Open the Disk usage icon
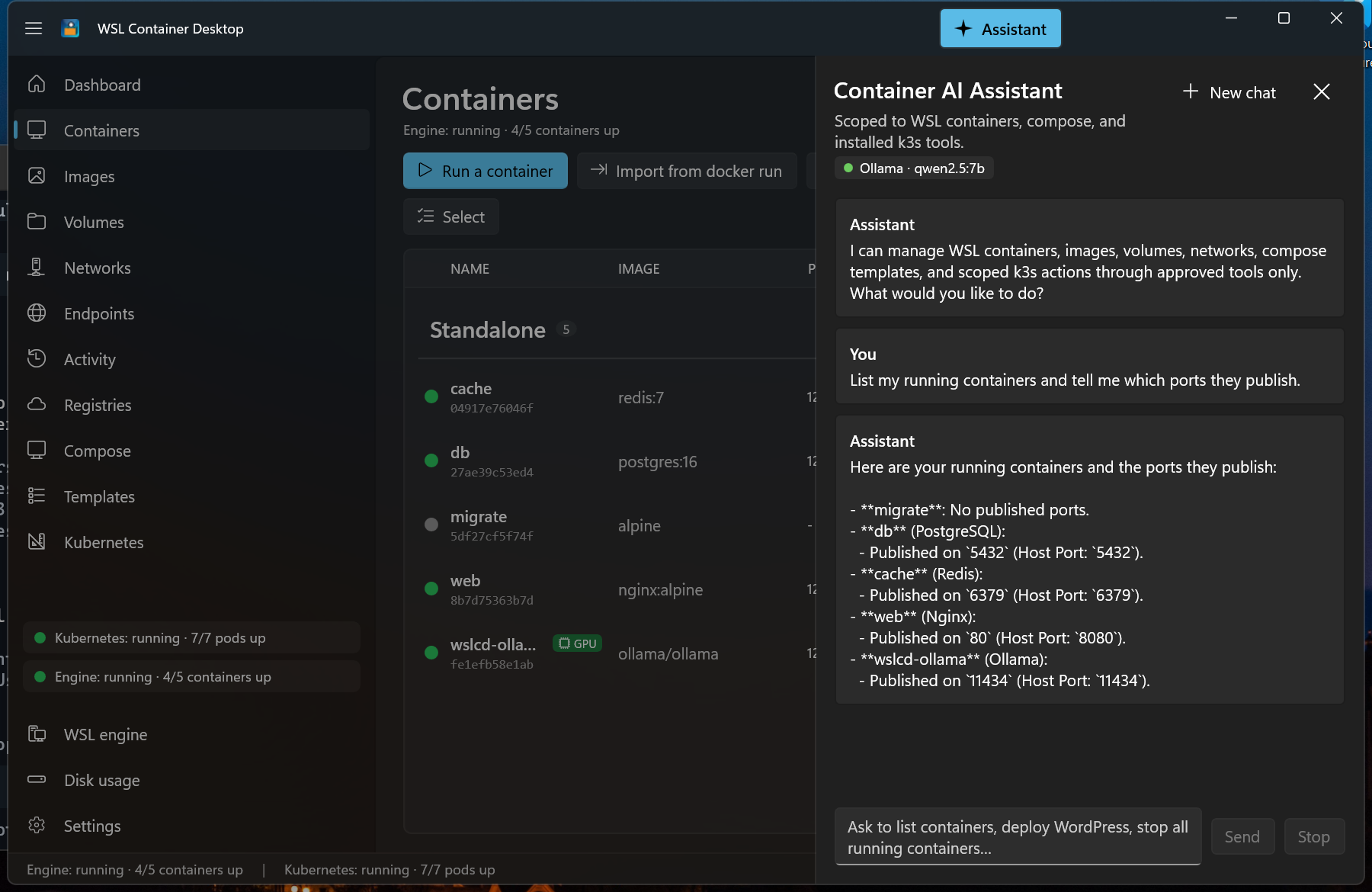The height and width of the screenshot is (892, 1372). [37, 779]
